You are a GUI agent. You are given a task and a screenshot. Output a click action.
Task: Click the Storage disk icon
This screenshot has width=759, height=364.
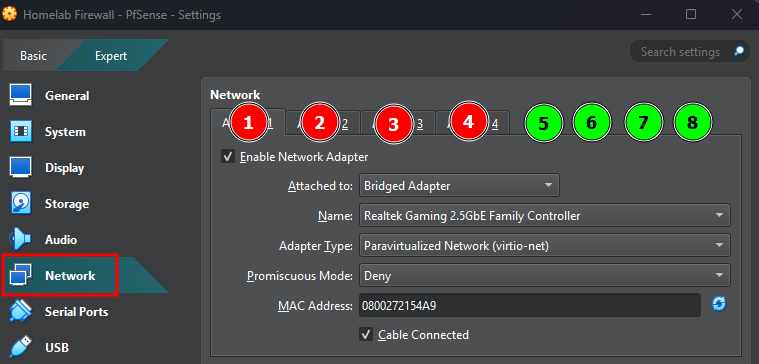[20, 203]
